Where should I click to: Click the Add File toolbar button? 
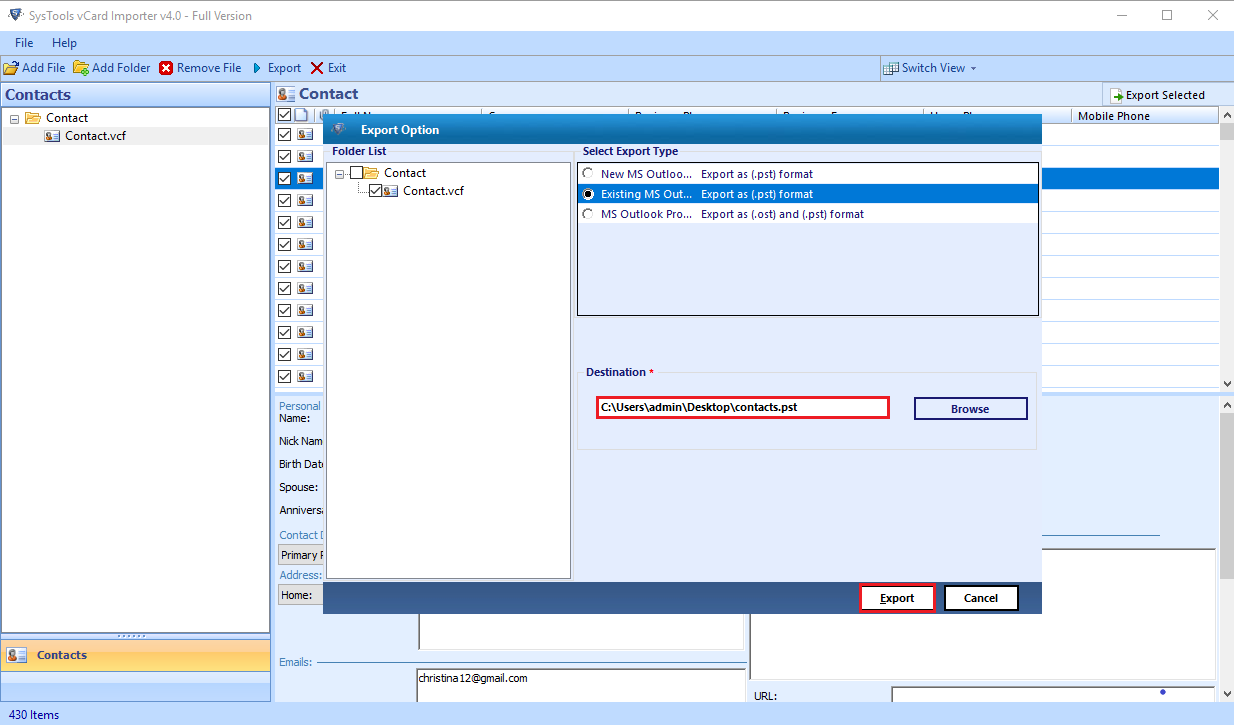click(x=35, y=68)
